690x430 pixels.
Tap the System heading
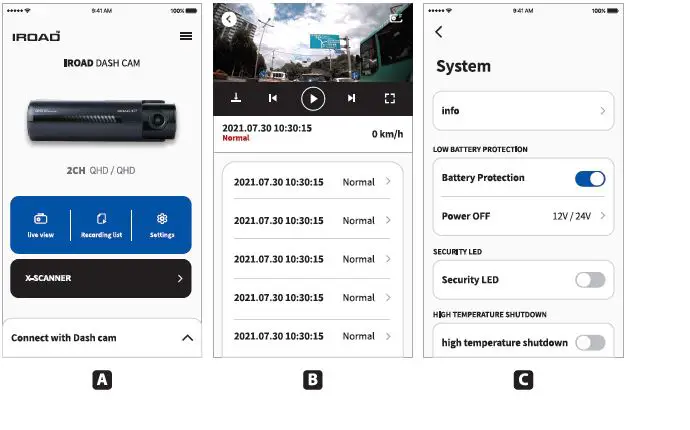pyautogui.click(x=463, y=66)
